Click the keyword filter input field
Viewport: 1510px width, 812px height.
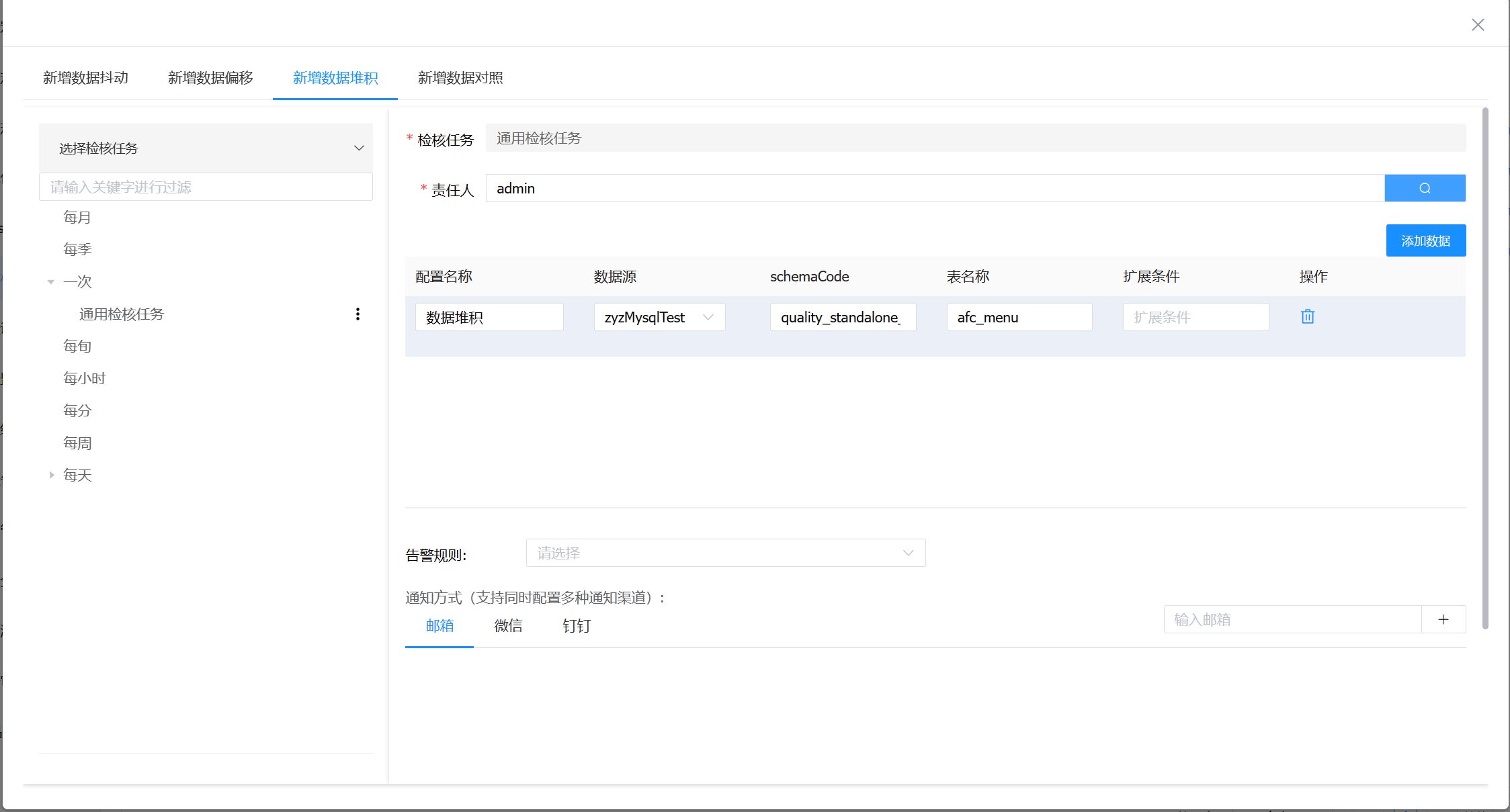tap(206, 187)
